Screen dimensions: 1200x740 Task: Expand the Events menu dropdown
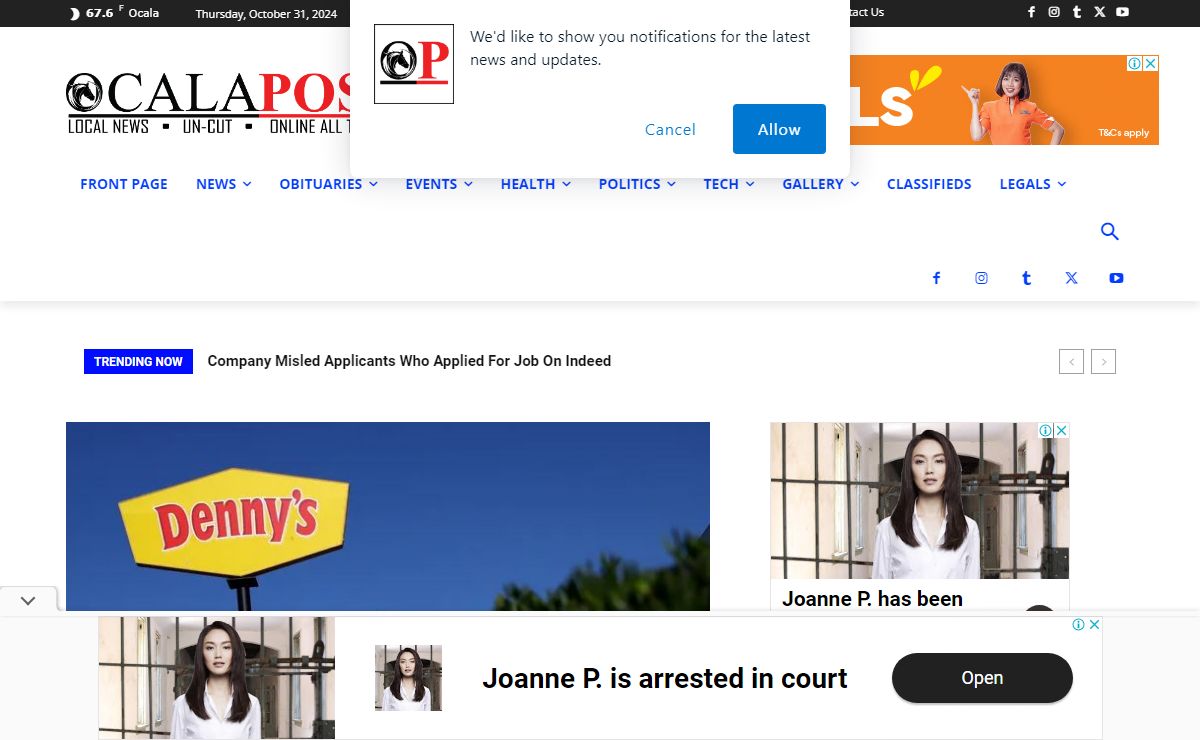pos(439,184)
